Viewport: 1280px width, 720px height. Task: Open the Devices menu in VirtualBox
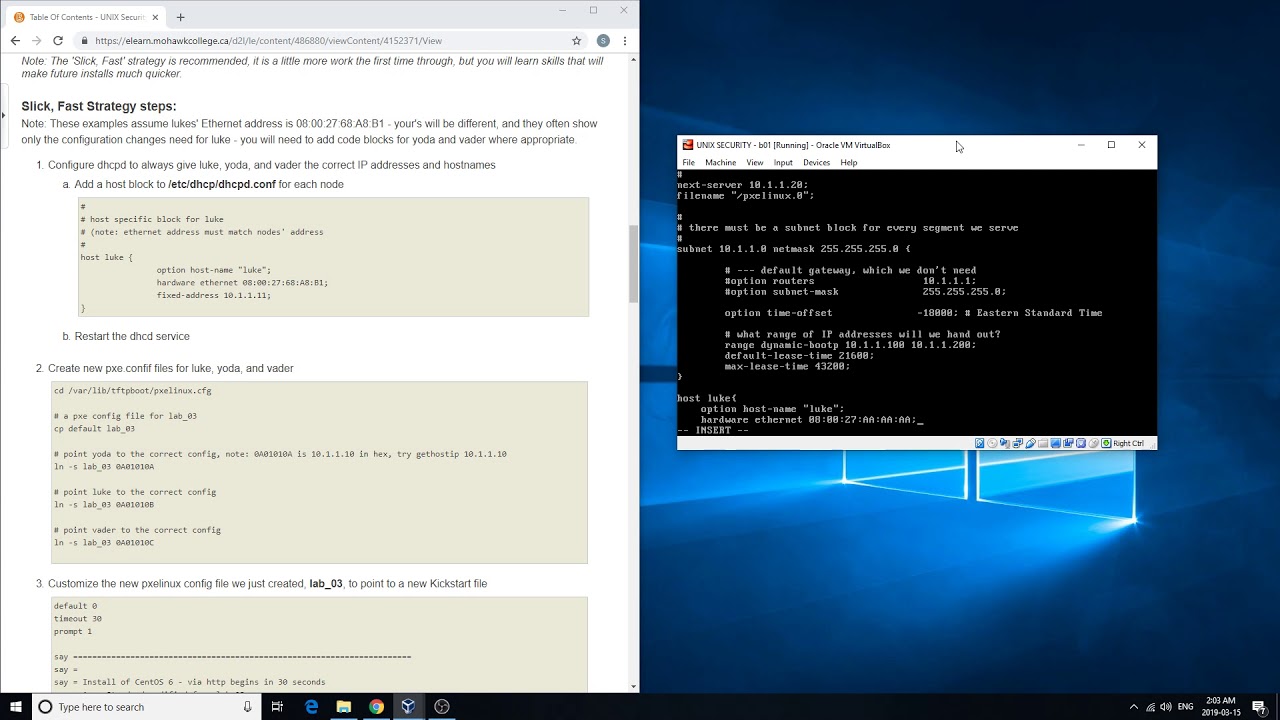click(x=816, y=162)
